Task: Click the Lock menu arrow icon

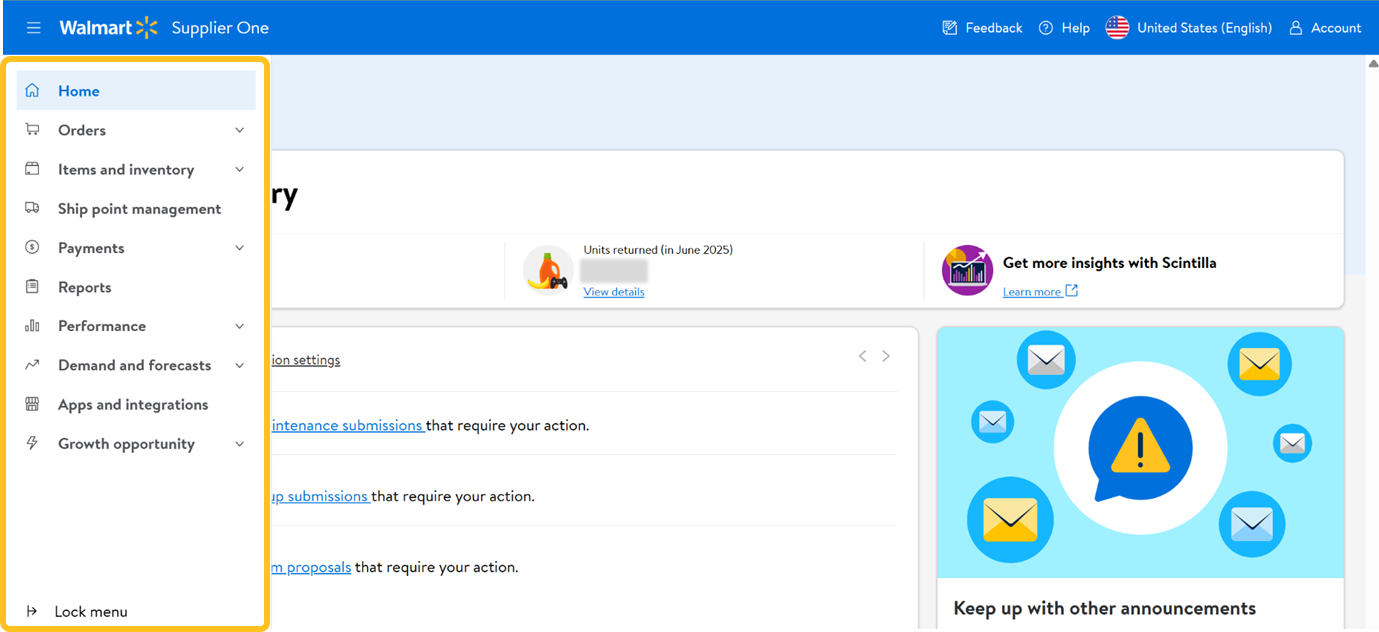Action: point(32,611)
